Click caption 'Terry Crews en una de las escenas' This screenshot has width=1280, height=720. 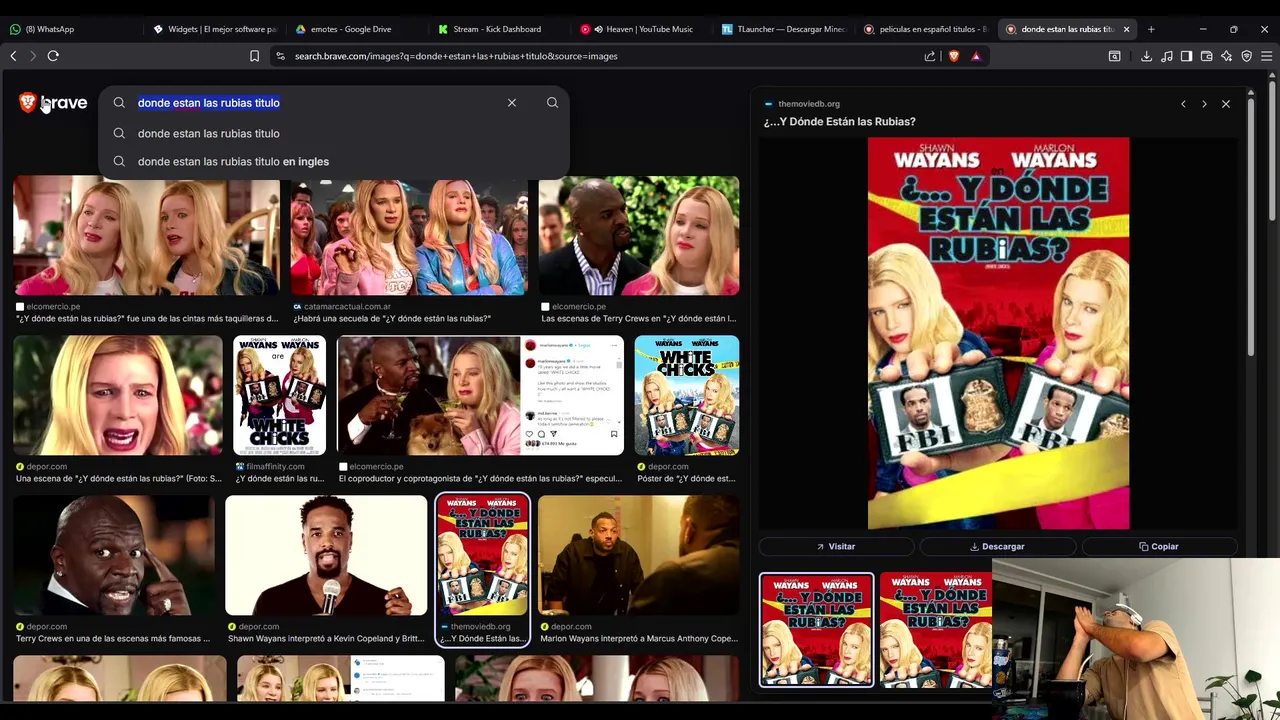coord(113,639)
